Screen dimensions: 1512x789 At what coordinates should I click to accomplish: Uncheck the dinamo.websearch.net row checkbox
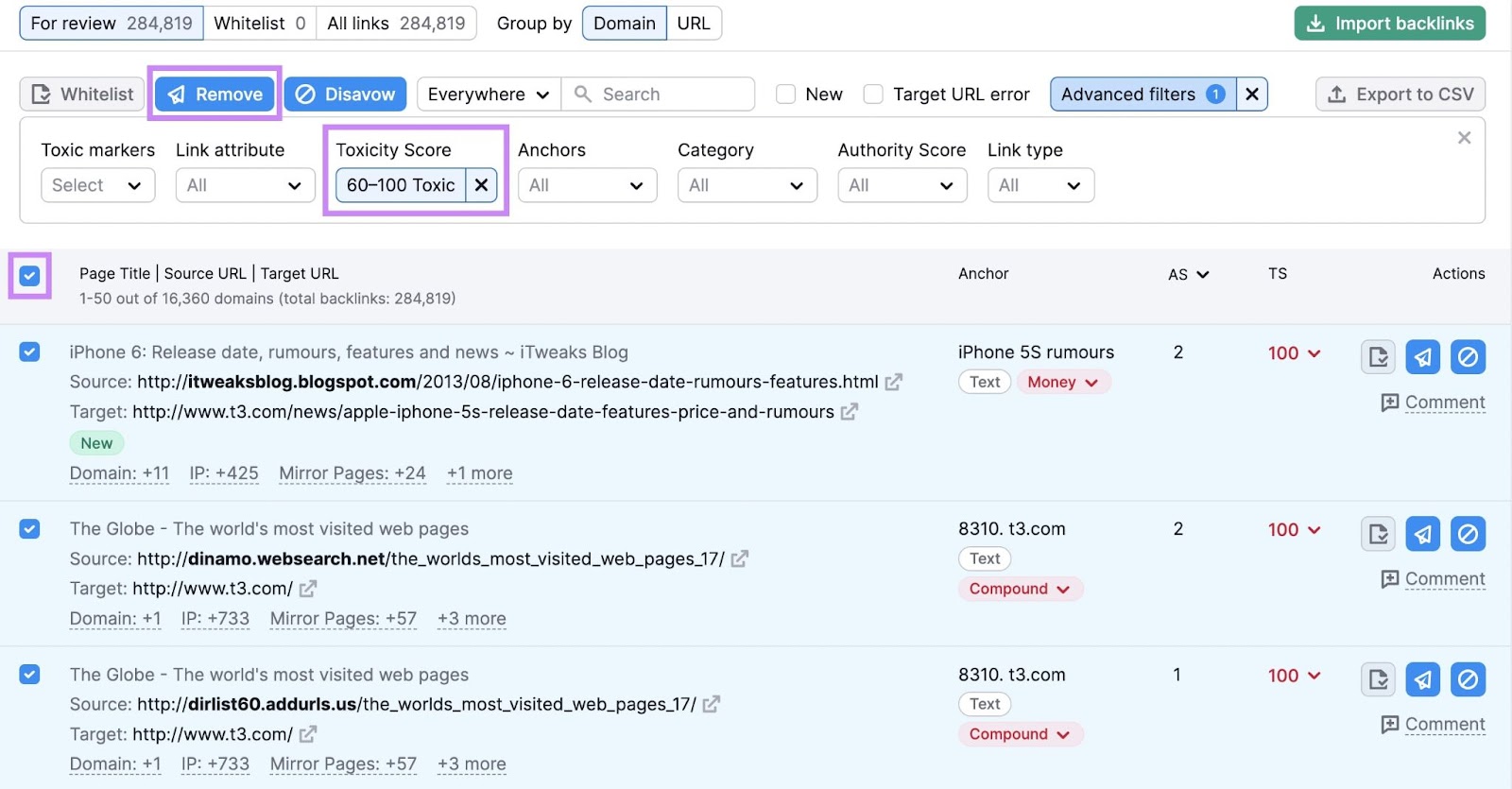tap(29, 529)
